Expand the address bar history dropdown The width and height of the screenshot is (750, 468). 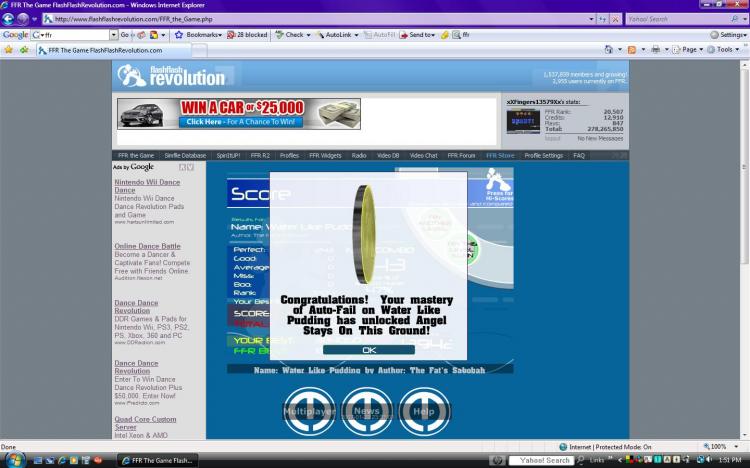point(592,19)
